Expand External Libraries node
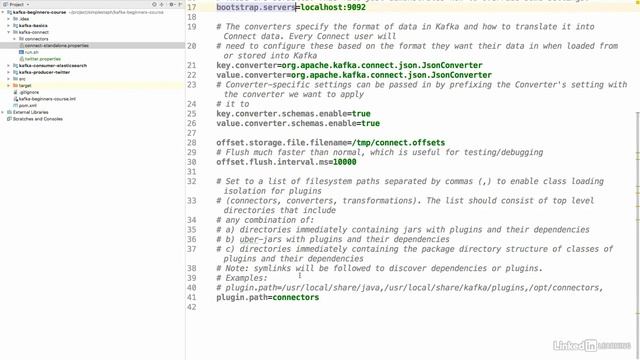The image size is (640, 360). click(x=3, y=112)
